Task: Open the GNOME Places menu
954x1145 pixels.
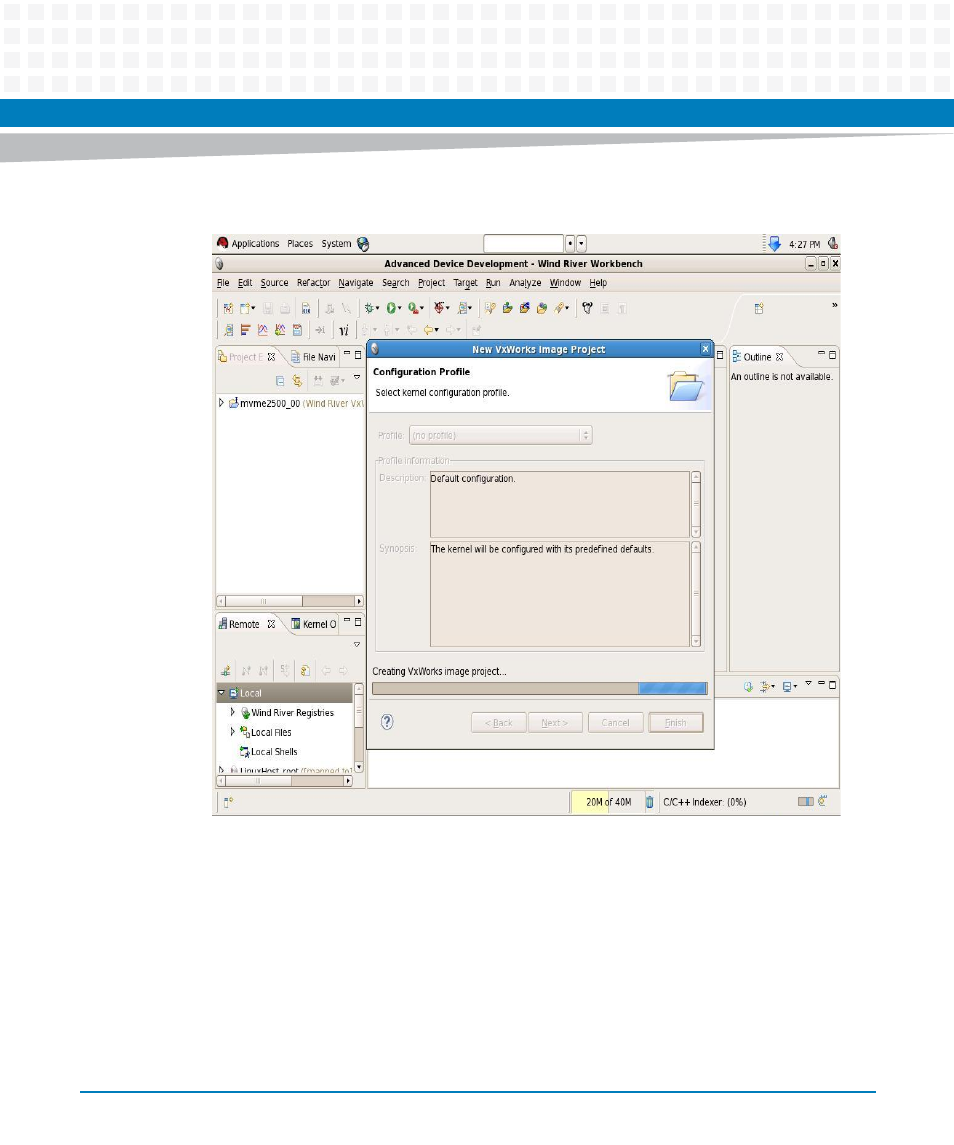Action: pyautogui.click(x=299, y=244)
